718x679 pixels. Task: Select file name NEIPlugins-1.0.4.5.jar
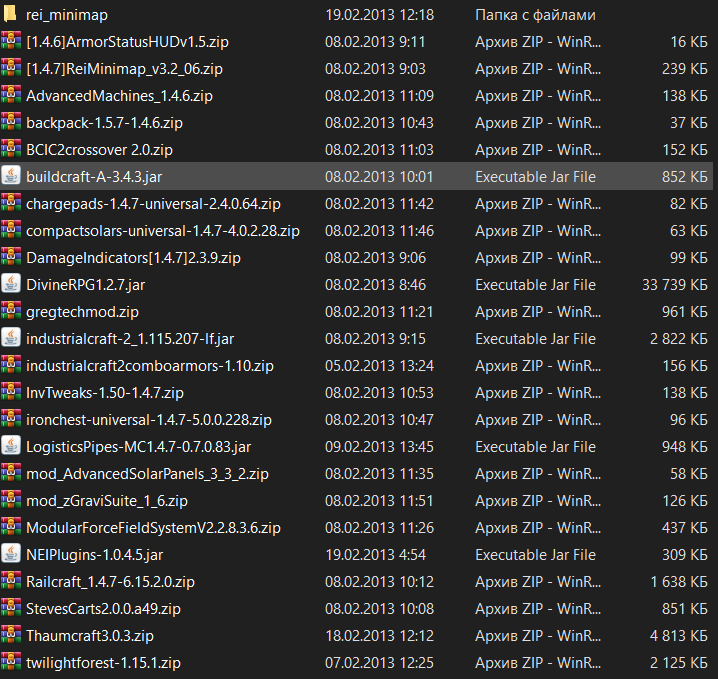[94, 555]
